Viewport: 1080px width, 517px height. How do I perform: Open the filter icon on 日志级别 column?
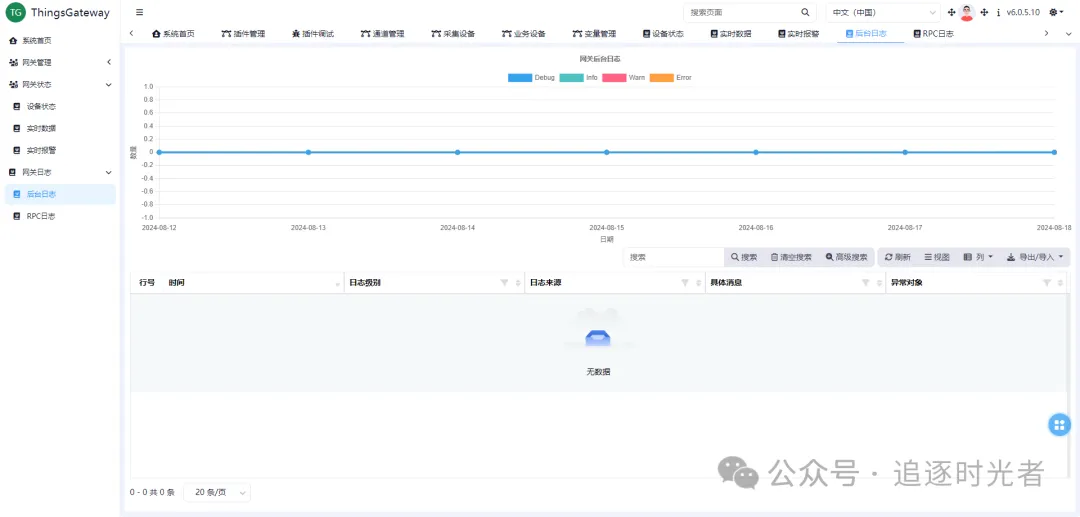click(x=504, y=283)
